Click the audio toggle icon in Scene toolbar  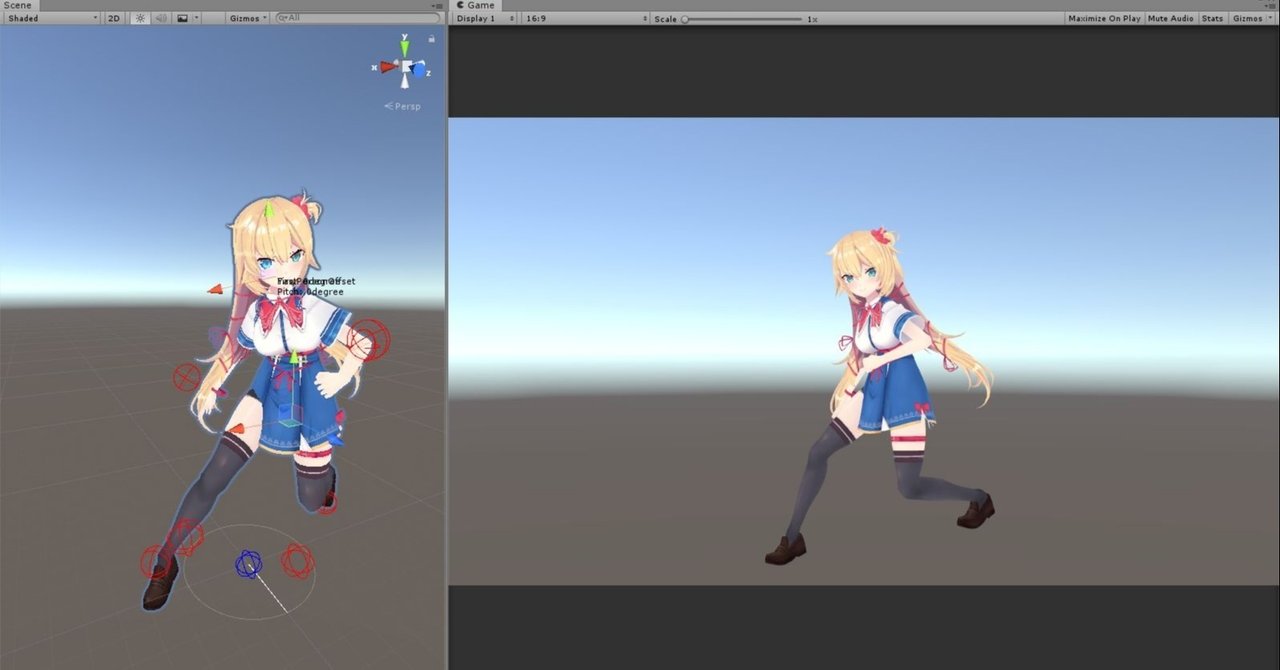pyautogui.click(x=159, y=17)
